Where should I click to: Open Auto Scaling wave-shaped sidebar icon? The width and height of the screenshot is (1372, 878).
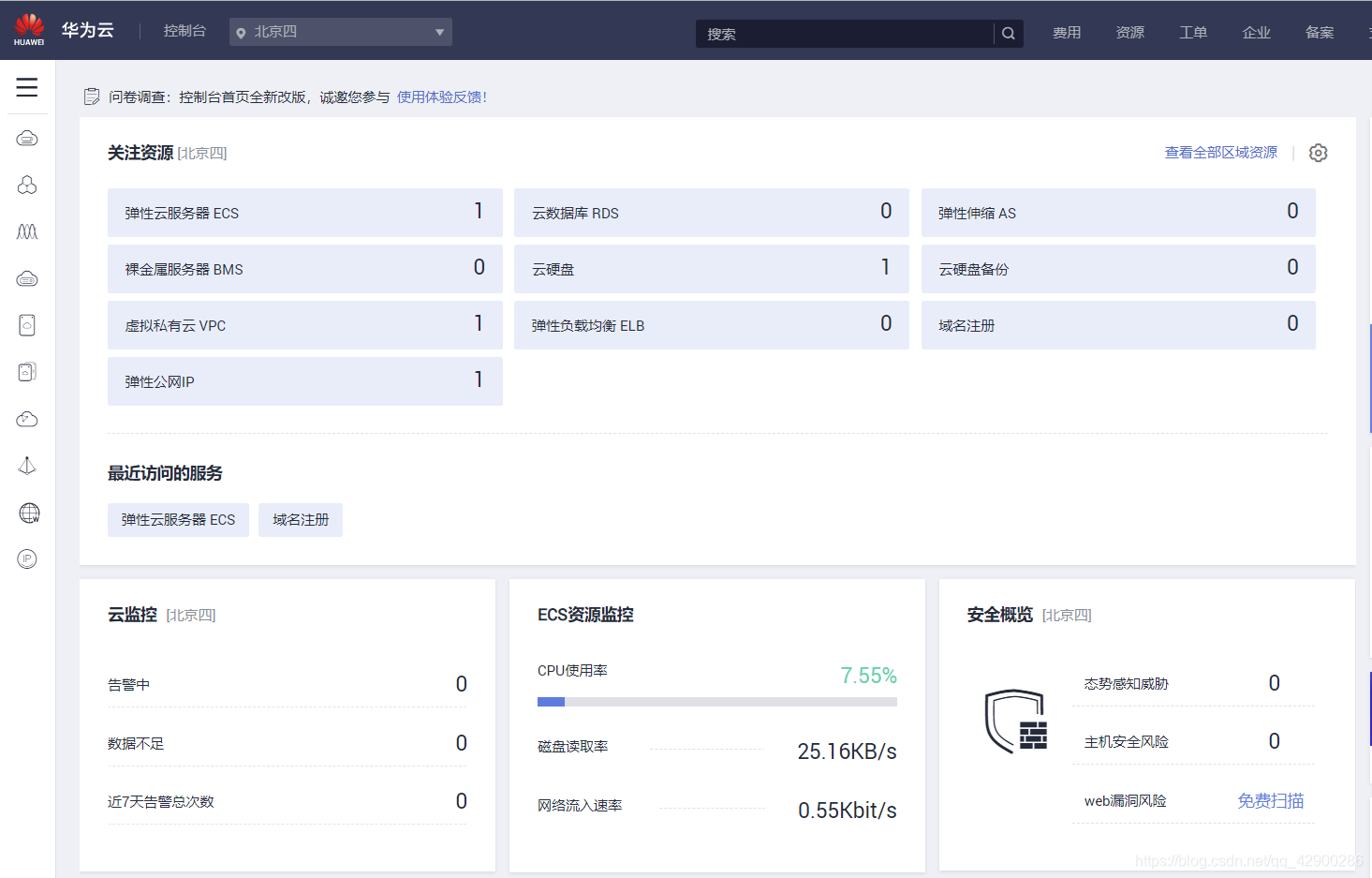pos(27,231)
